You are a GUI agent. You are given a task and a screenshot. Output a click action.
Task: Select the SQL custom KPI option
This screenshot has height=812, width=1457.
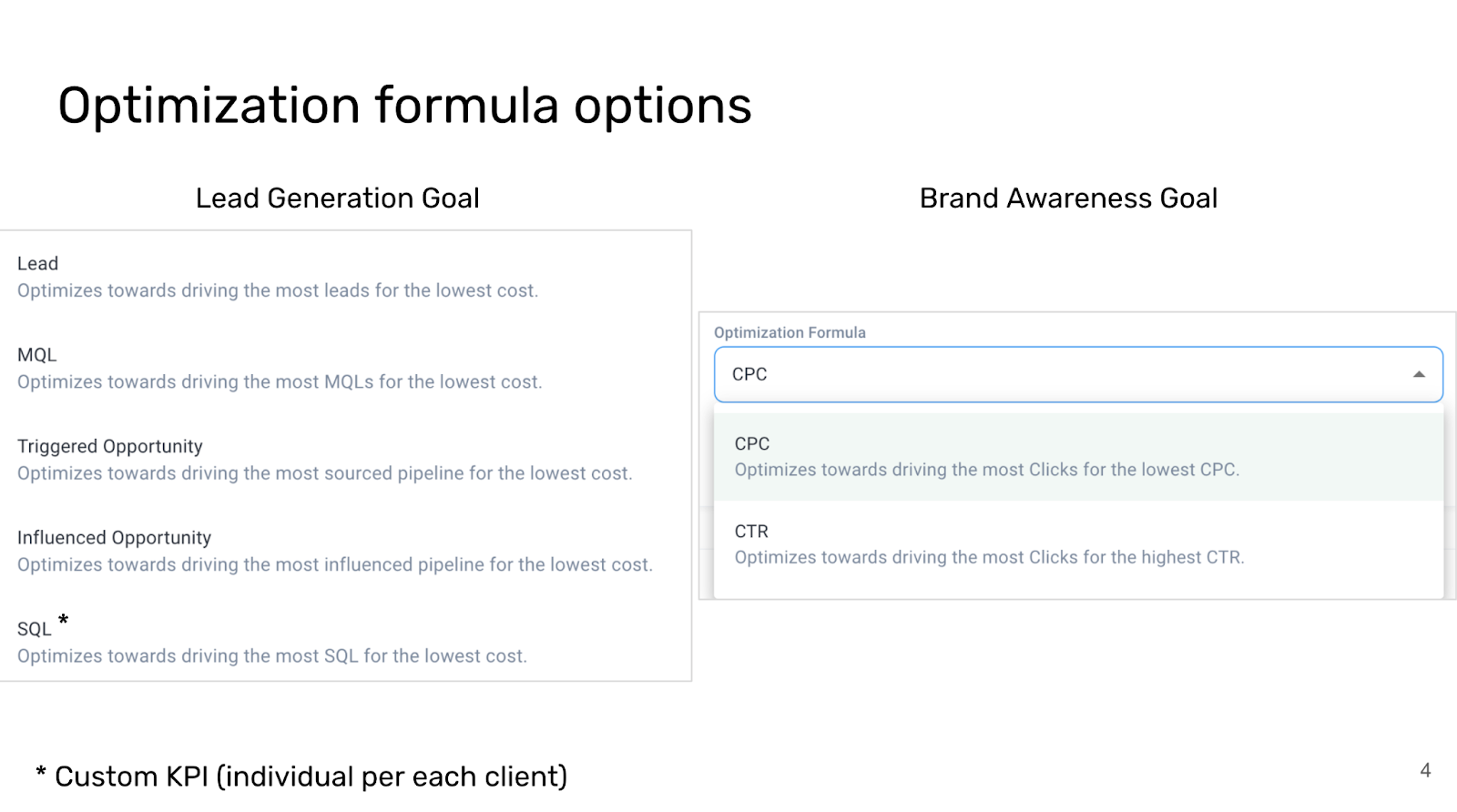pos(346,642)
